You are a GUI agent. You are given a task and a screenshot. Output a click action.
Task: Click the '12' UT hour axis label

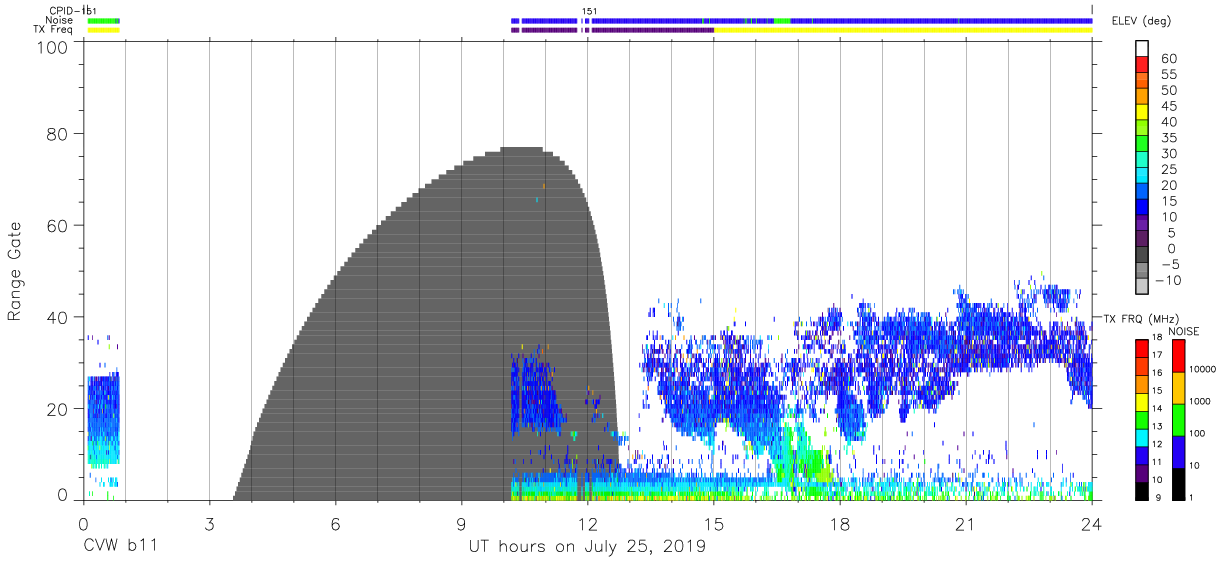pos(588,523)
